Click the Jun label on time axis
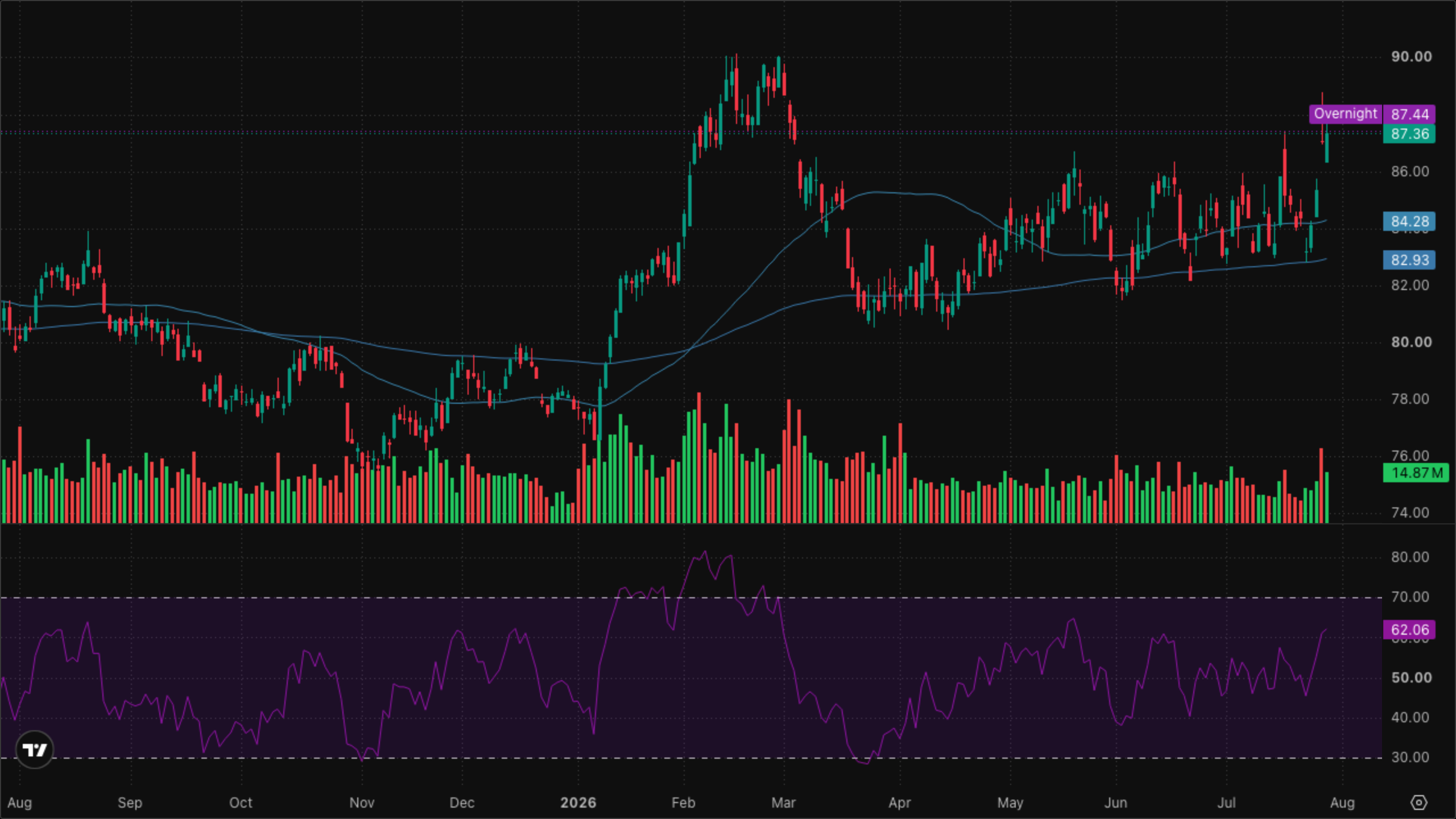Image resolution: width=1456 pixels, height=819 pixels. click(x=1115, y=803)
